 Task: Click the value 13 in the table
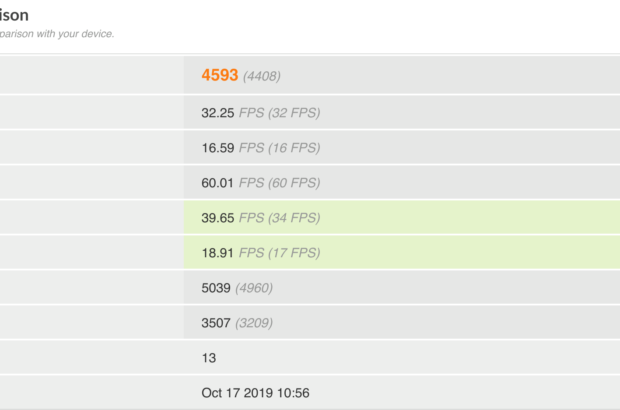208,357
